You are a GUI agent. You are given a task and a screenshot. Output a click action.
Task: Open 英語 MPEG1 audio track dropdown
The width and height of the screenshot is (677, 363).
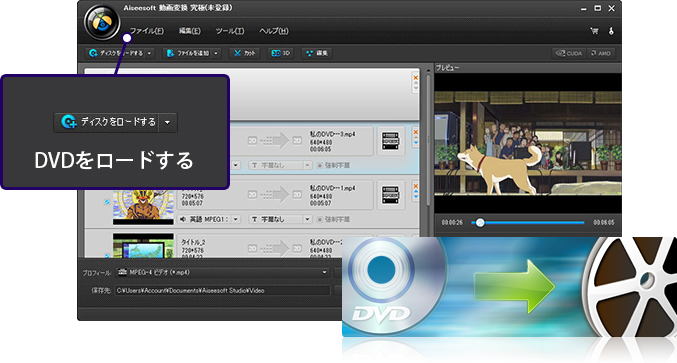pyautogui.click(x=209, y=219)
